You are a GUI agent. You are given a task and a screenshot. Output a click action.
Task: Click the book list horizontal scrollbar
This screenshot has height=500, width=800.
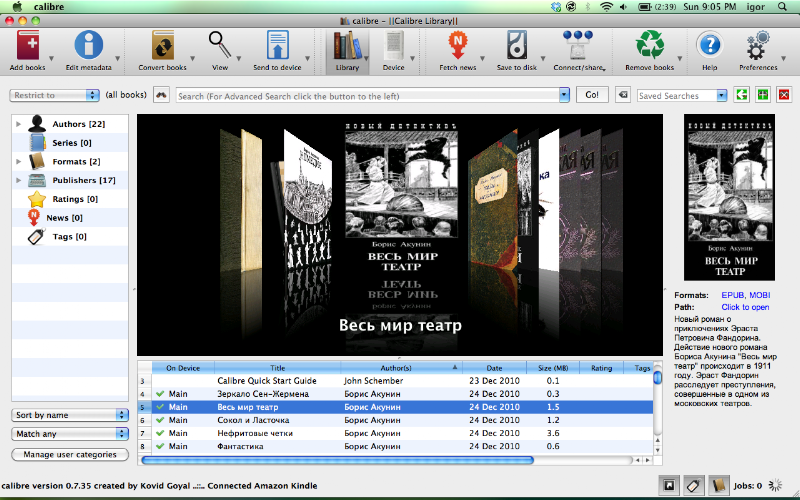click(337, 460)
